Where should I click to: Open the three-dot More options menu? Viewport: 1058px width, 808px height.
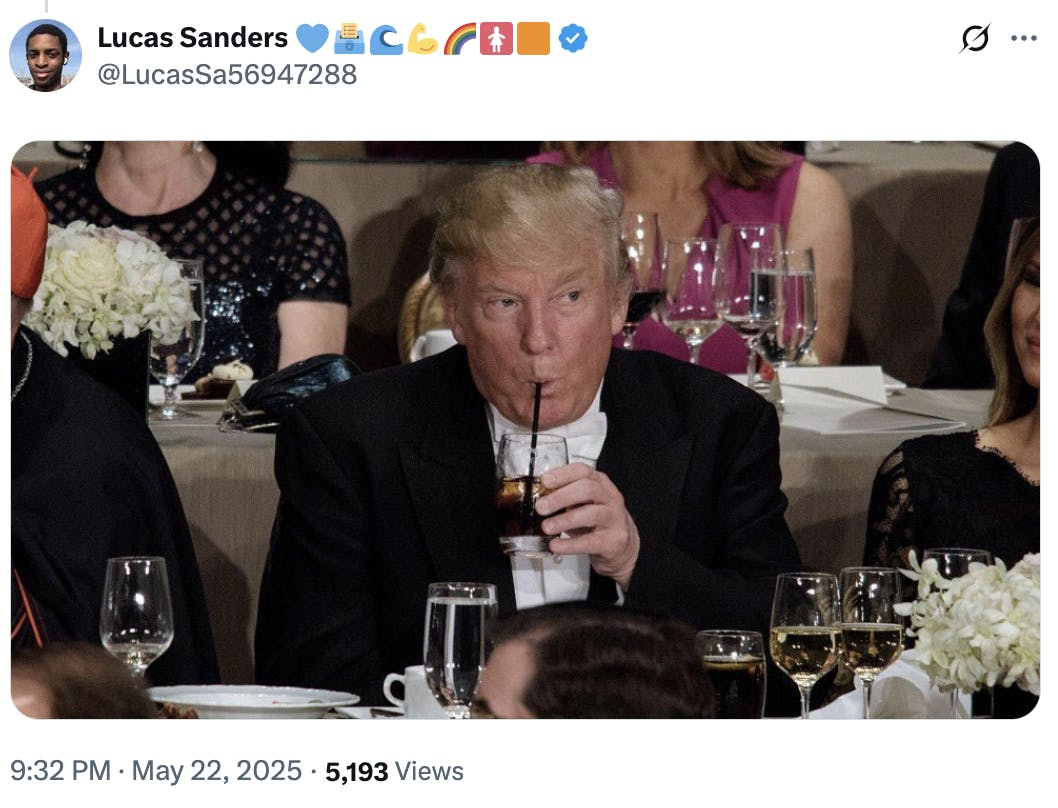point(1024,39)
